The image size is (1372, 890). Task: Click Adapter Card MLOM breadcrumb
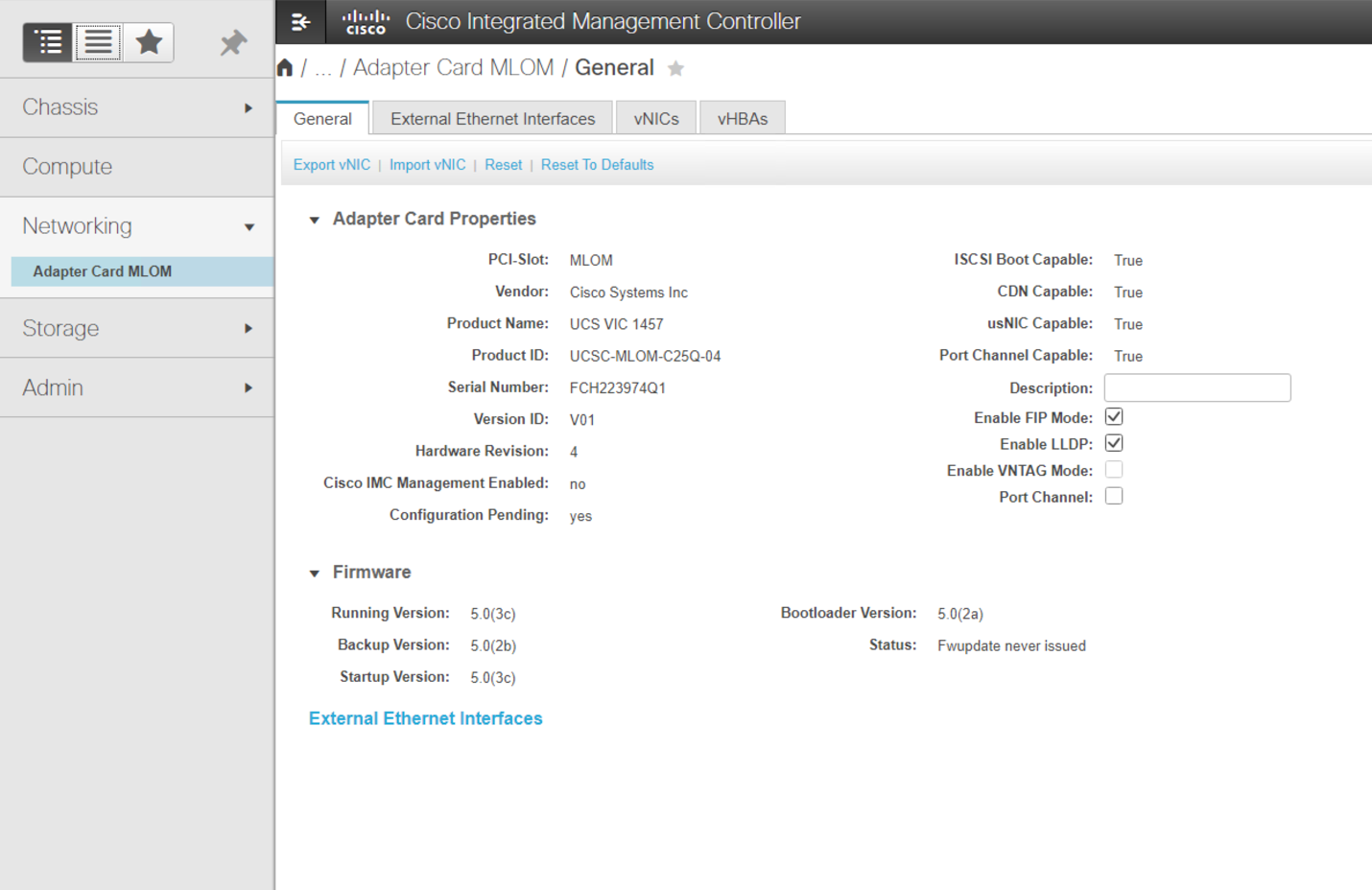(x=454, y=68)
